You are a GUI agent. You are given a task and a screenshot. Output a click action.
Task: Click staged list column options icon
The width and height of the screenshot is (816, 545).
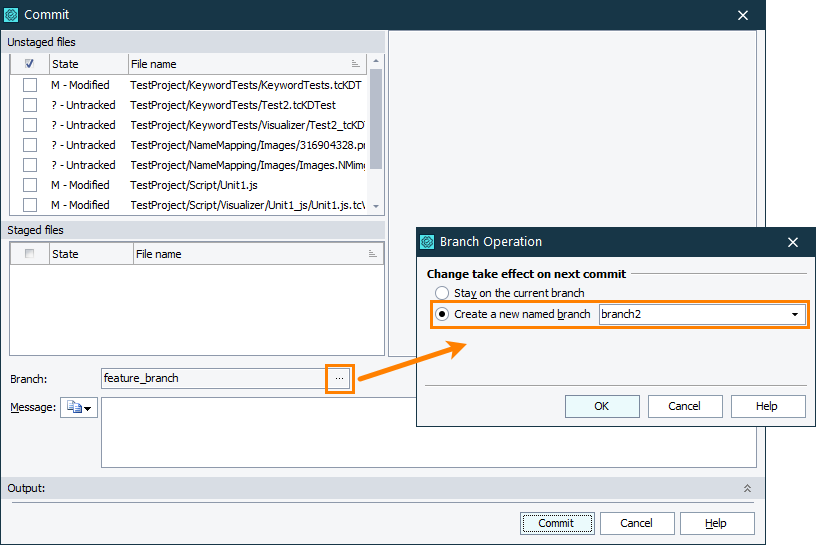coord(373,254)
